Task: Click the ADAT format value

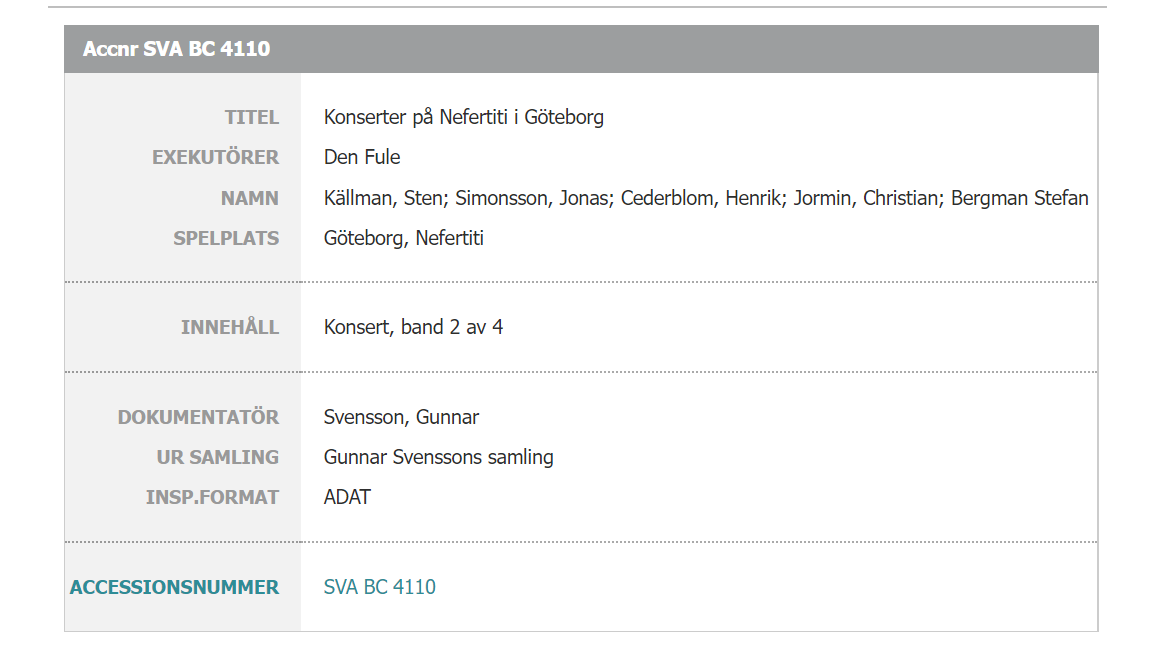Action: [x=347, y=497]
